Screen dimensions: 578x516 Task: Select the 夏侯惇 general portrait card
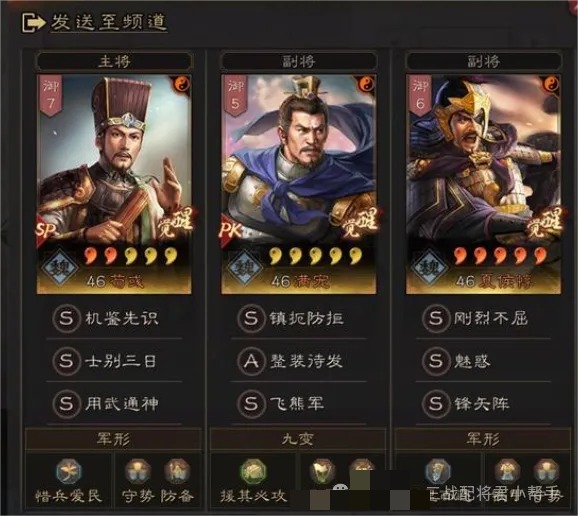(x=483, y=184)
